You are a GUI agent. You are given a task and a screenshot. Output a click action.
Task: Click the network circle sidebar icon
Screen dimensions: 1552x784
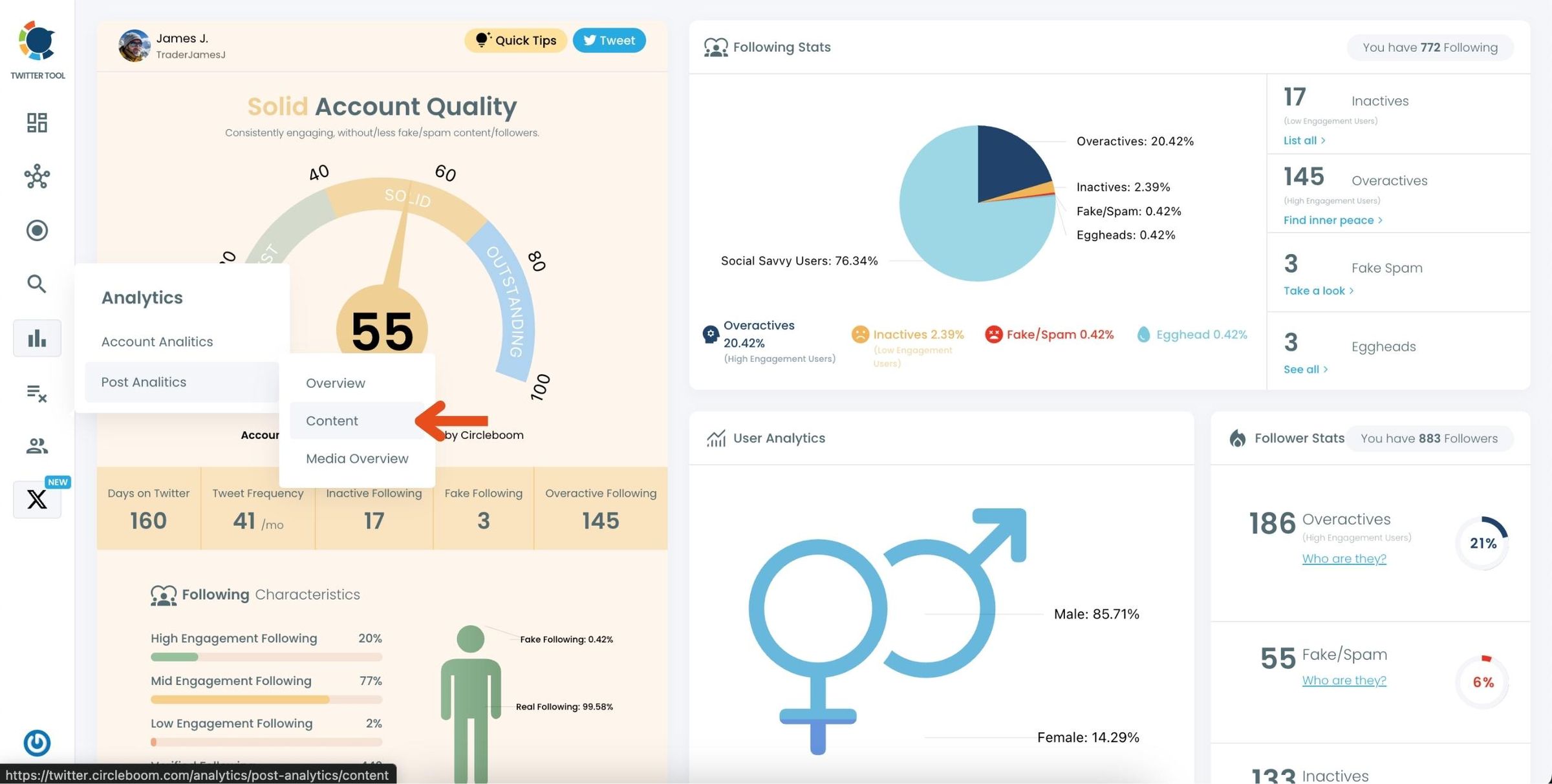tap(37, 176)
